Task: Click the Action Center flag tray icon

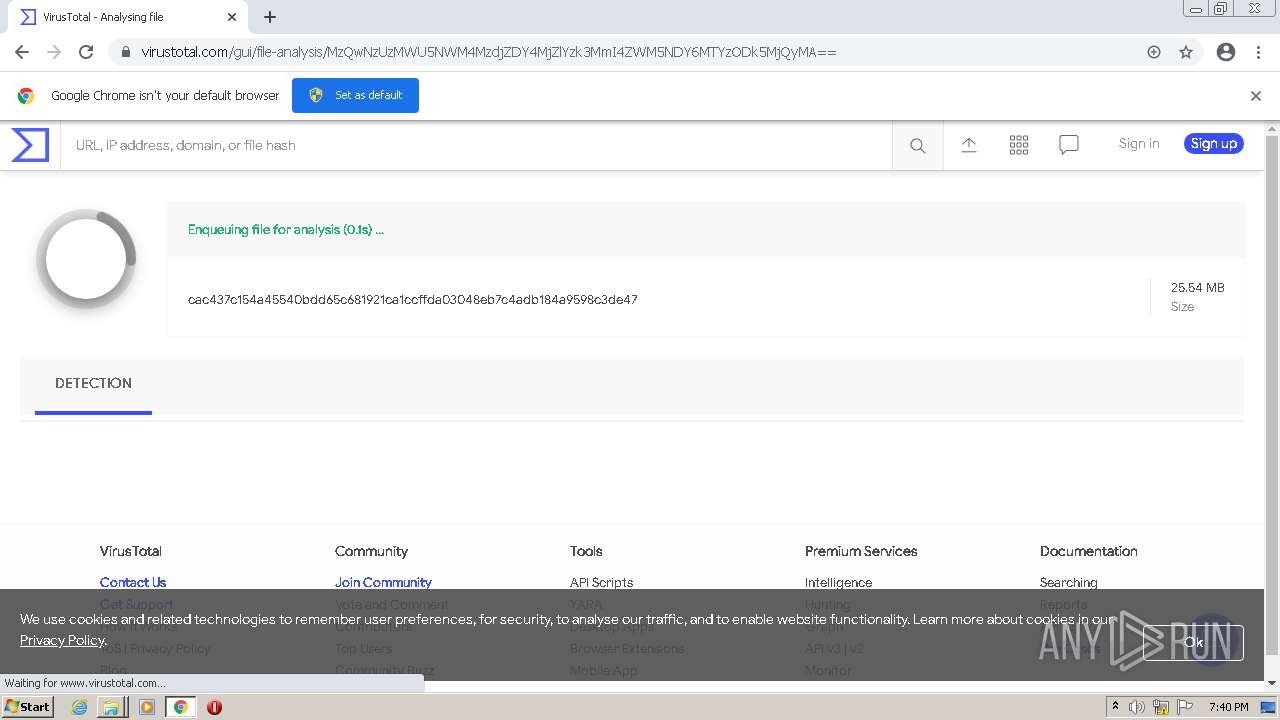Action: tap(1185, 707)
